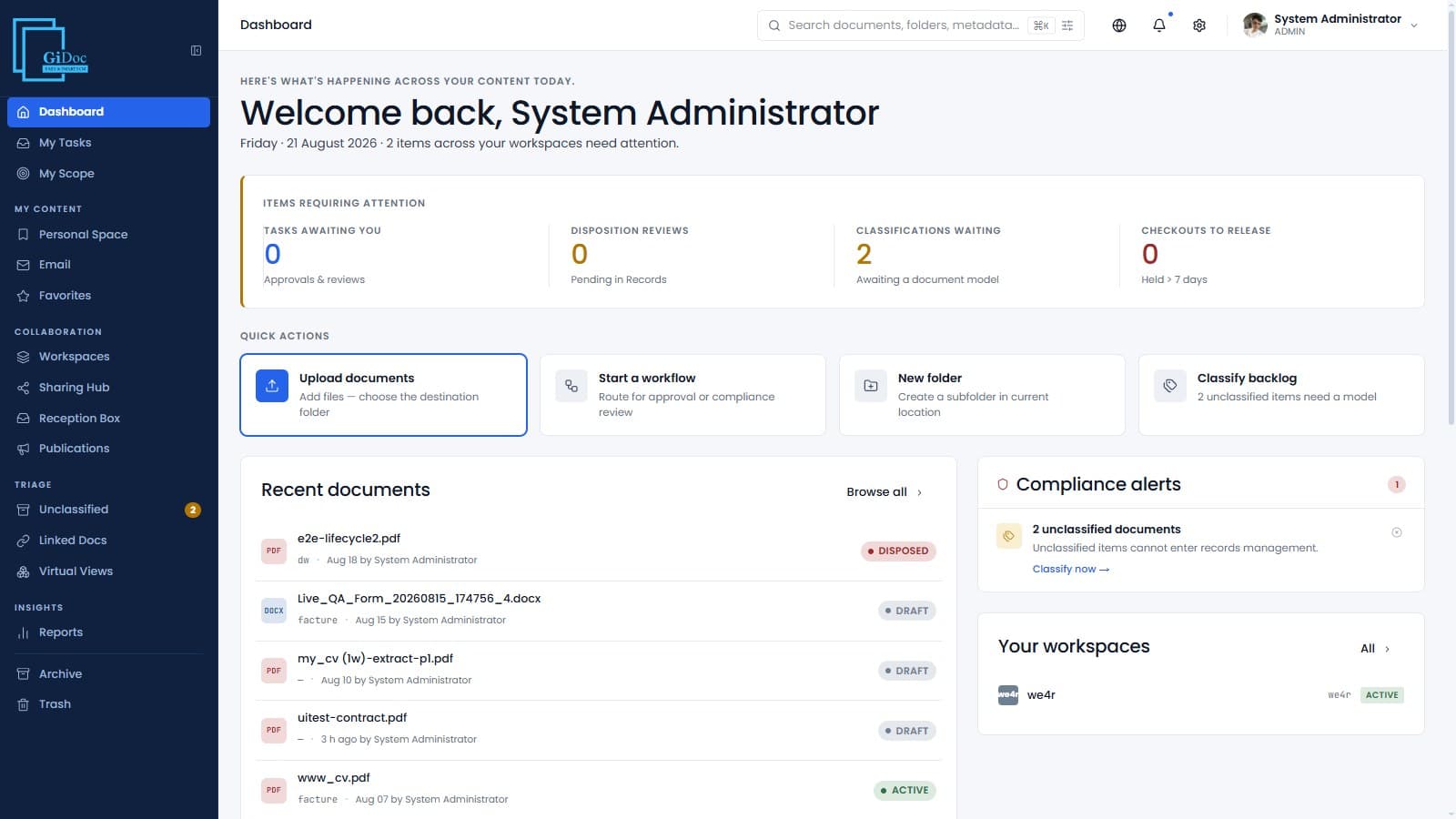Click Classify backlog card

[1281, 395]
